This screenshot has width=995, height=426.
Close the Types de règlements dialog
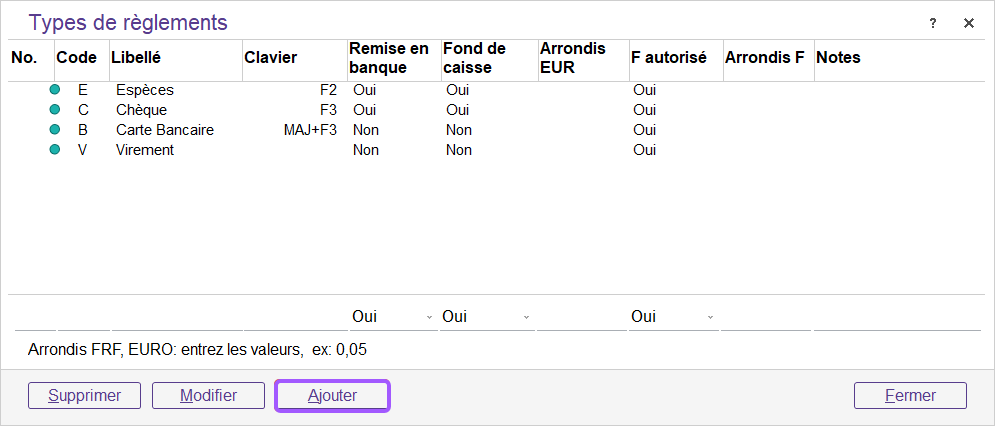click(x=968, y=23)
